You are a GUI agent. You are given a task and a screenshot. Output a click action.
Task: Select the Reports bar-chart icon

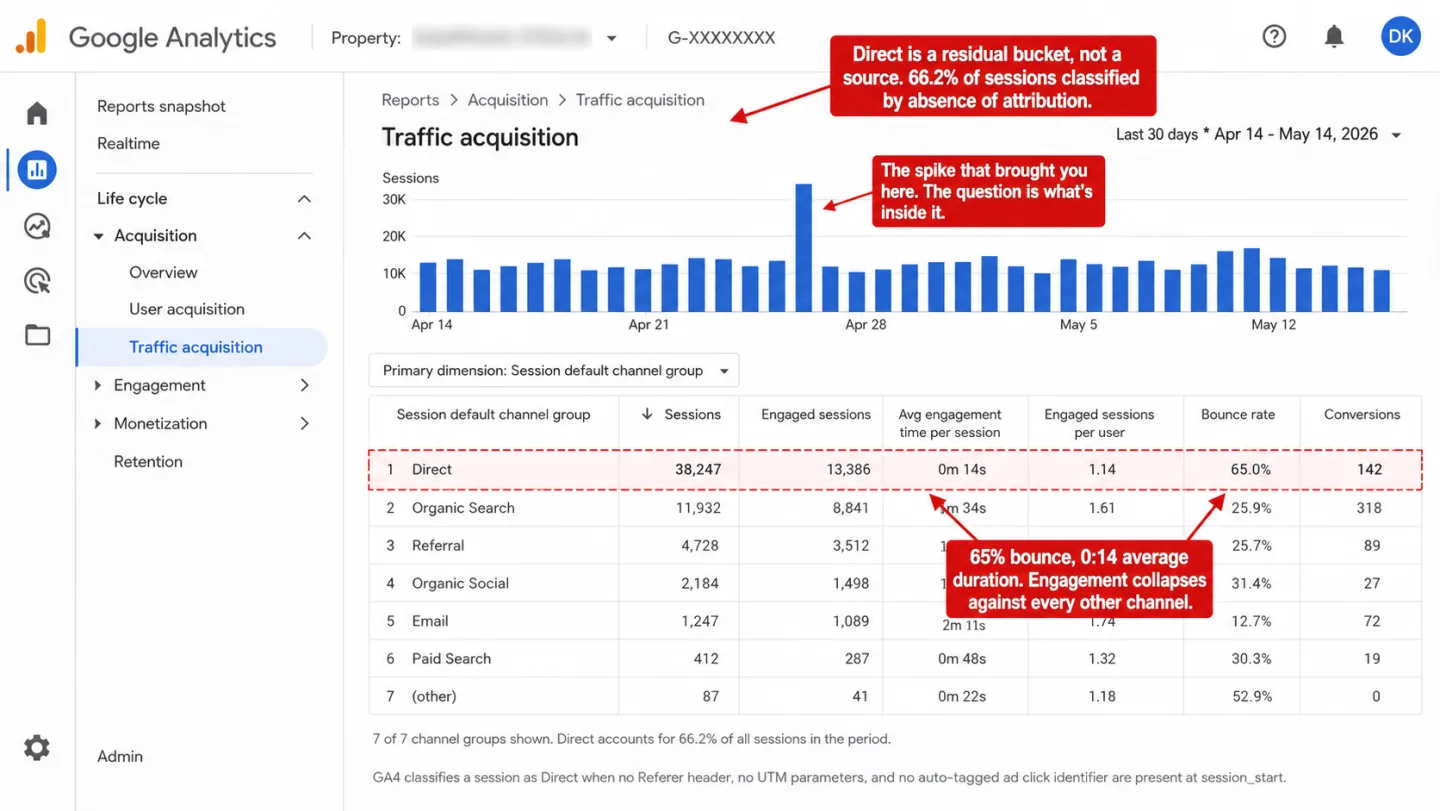[37, 170]
